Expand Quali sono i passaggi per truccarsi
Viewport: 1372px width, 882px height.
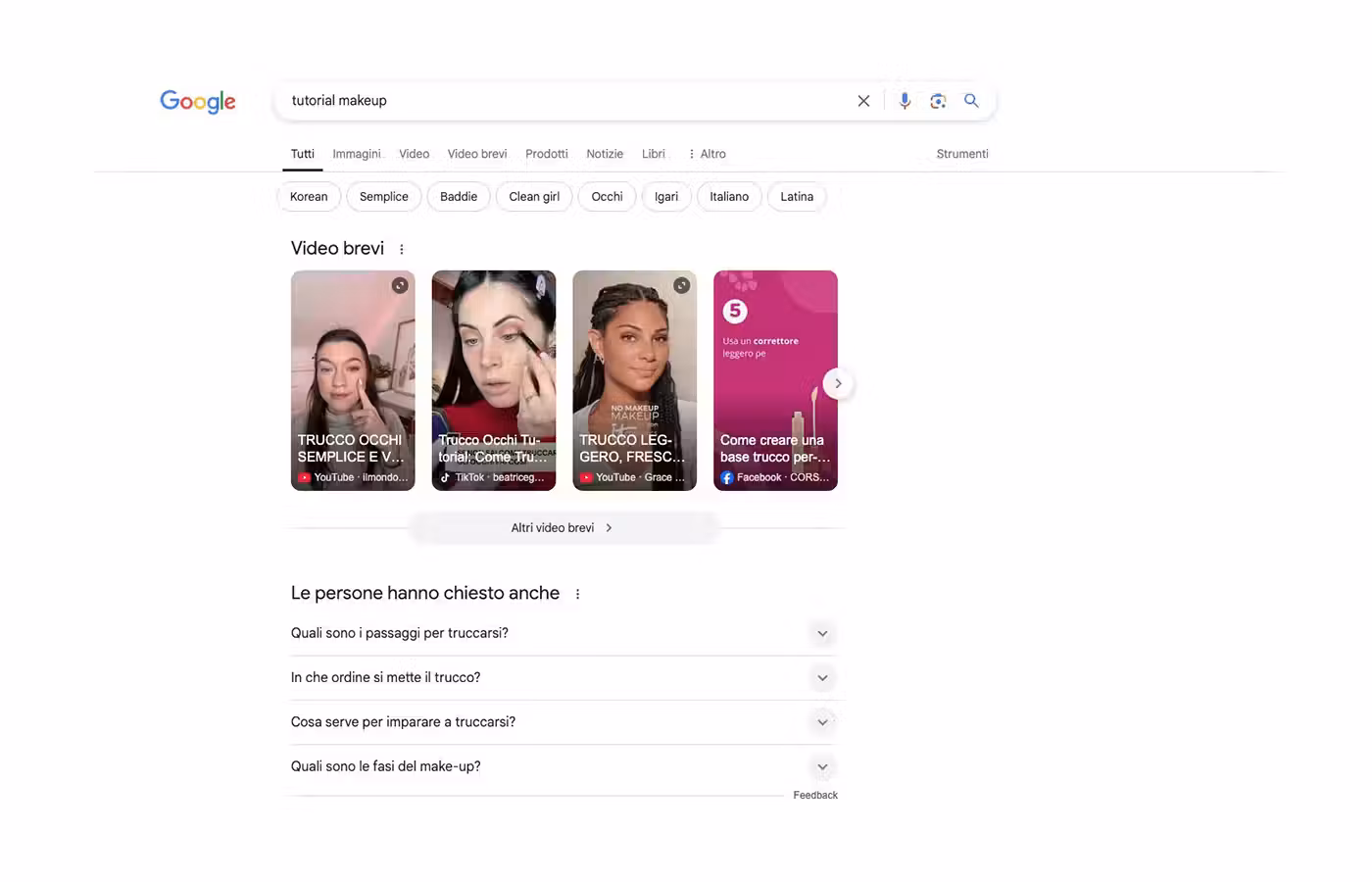[x=563, y=633]
